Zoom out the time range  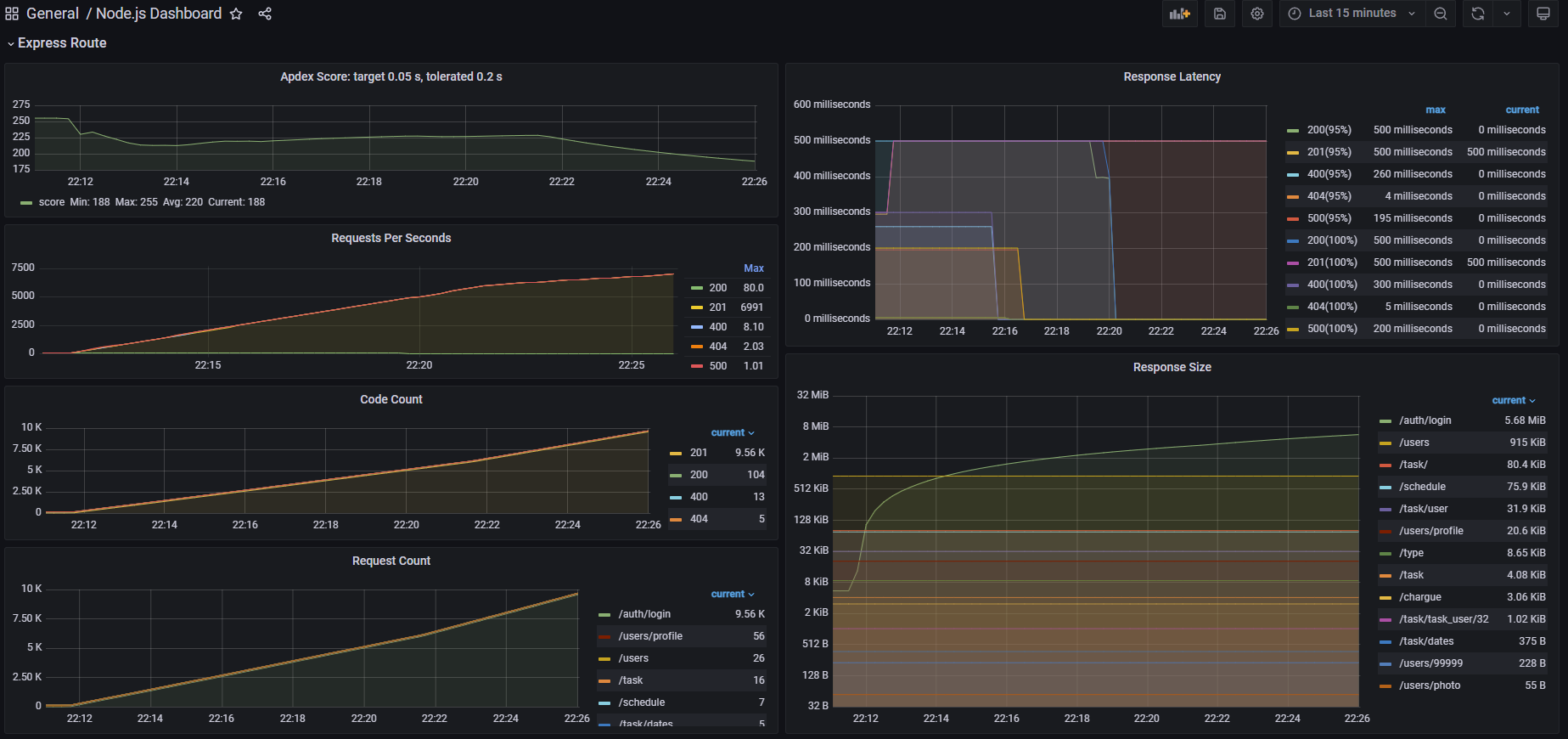(x=1441, y=14)
